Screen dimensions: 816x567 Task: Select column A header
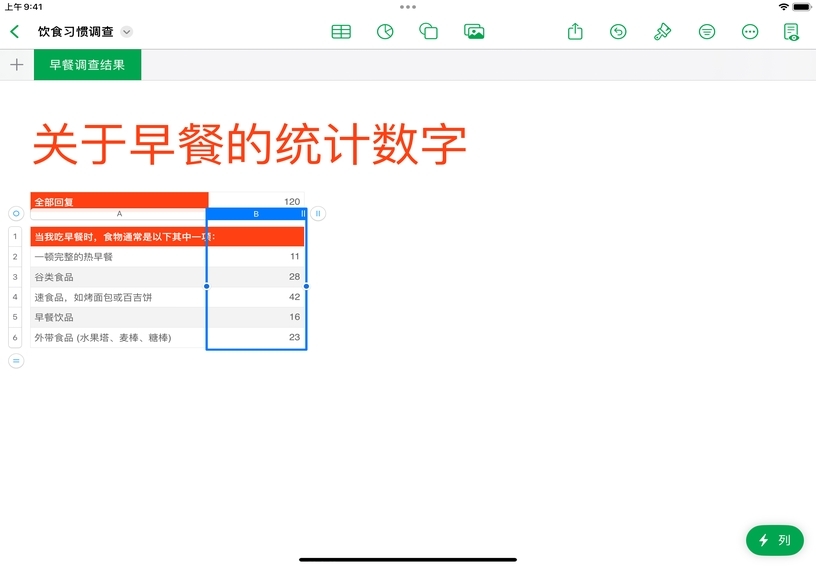(119, 214)
